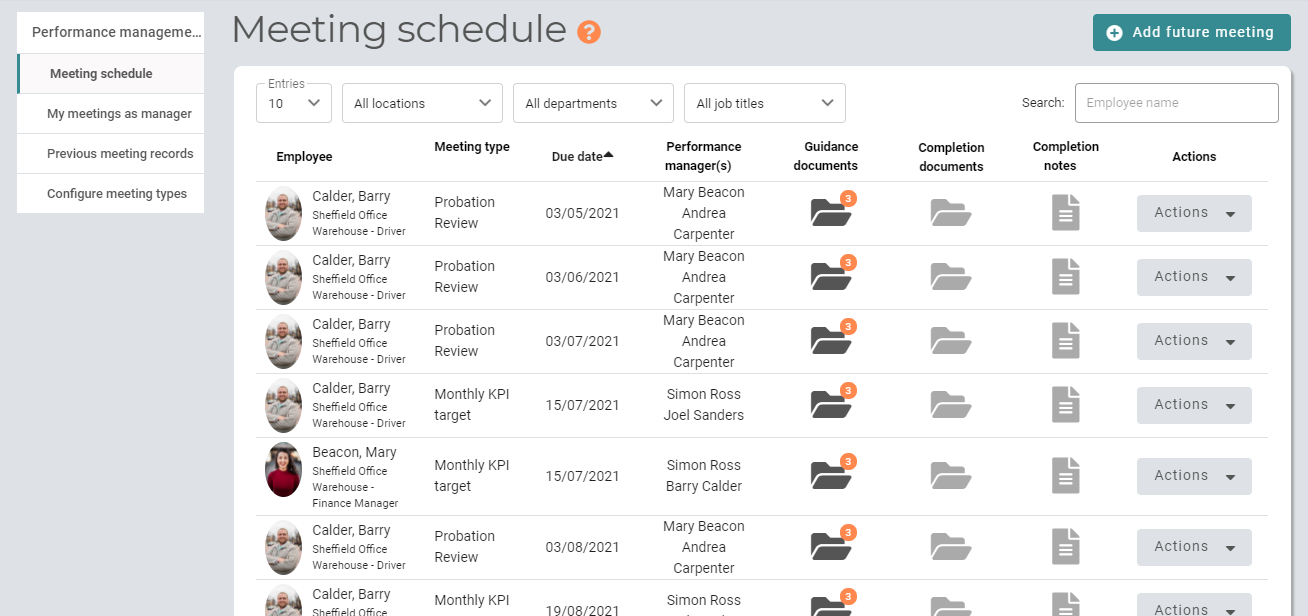Sort the table by Due date column
Viewport: 1308px width, 616px height.
pos(582,156)
